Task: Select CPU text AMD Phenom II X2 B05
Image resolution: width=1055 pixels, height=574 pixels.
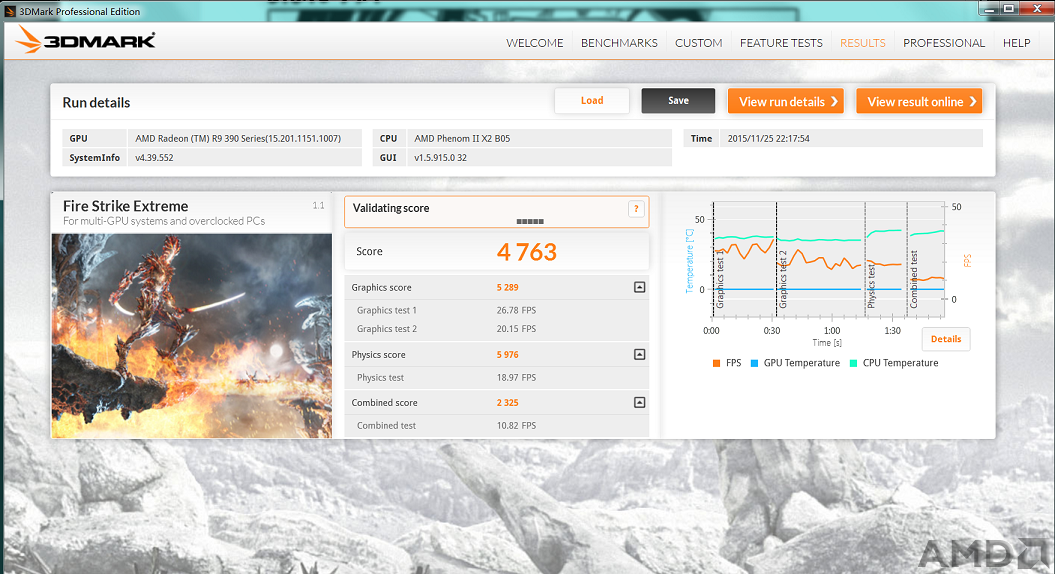Action: pyautogui.click(x=462, y=139)
